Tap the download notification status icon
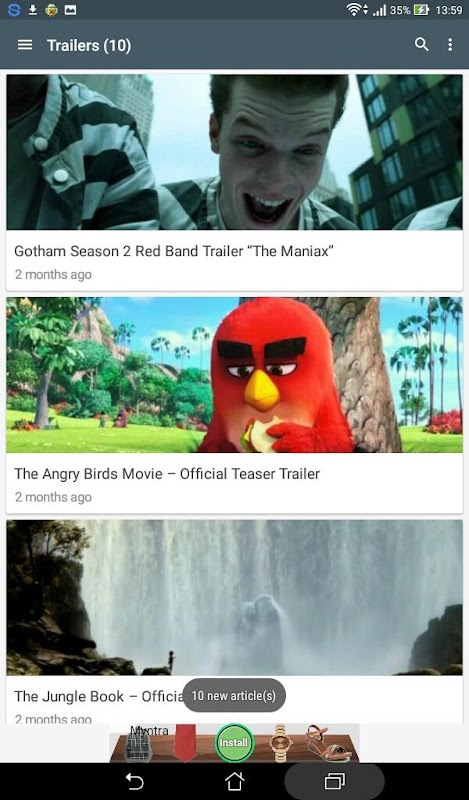This screenshot has width=469, height=800. click(33, 10)
